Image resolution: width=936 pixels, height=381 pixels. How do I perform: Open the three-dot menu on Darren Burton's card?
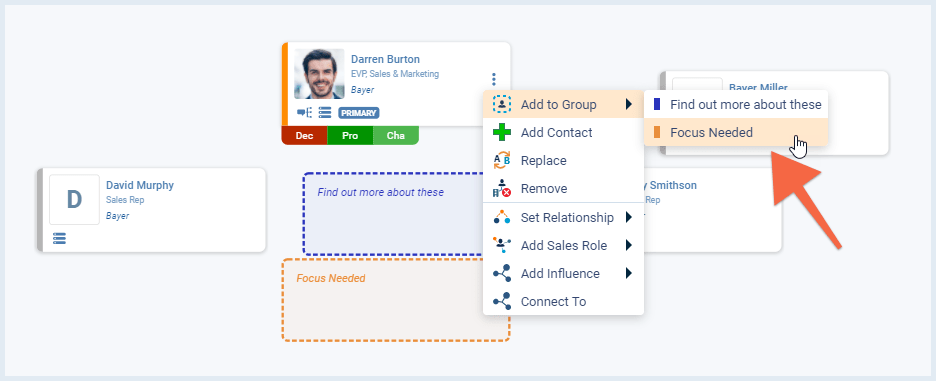tap(494, 79)
